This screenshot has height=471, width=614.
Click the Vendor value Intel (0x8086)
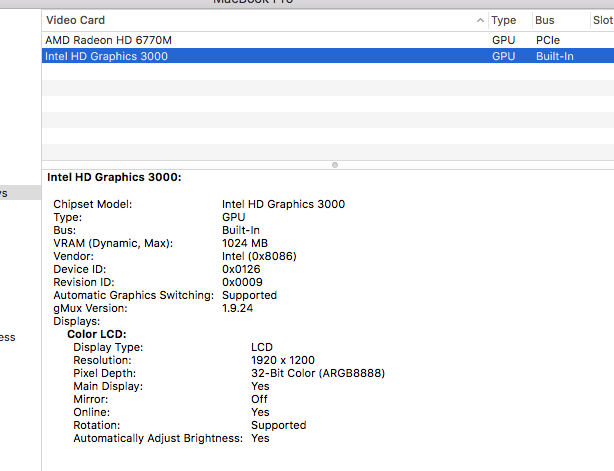tap(259, 256)
